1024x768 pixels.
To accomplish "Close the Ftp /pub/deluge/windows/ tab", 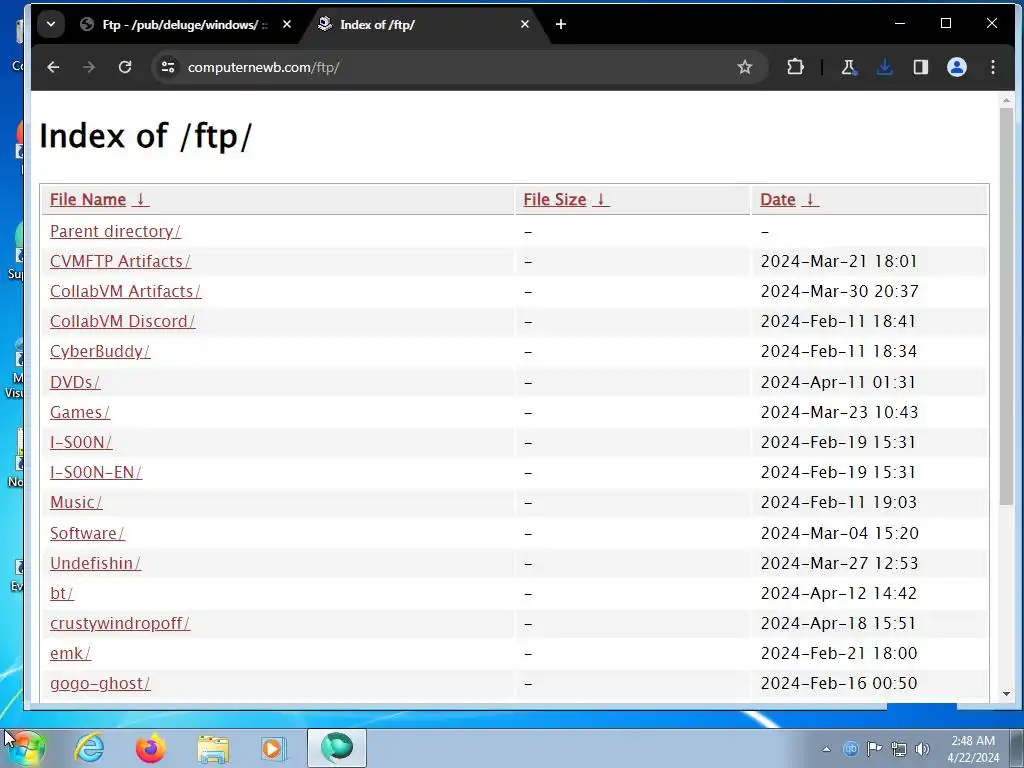I will 287,25.
